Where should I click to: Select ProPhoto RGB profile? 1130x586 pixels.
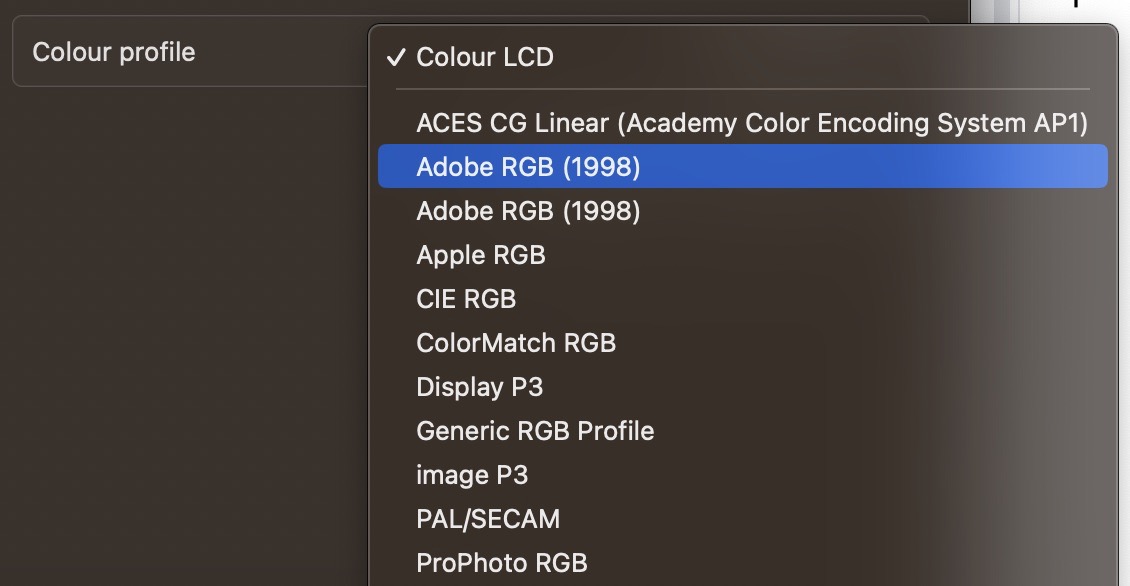743,563
